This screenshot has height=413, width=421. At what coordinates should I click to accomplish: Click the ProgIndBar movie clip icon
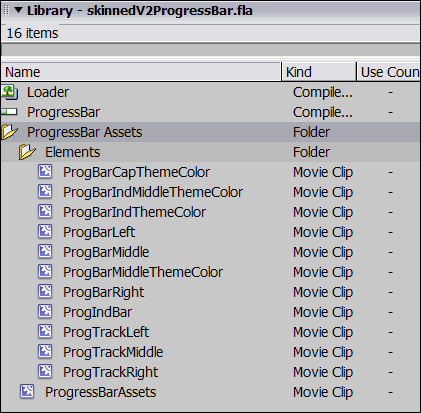point(45,312)
